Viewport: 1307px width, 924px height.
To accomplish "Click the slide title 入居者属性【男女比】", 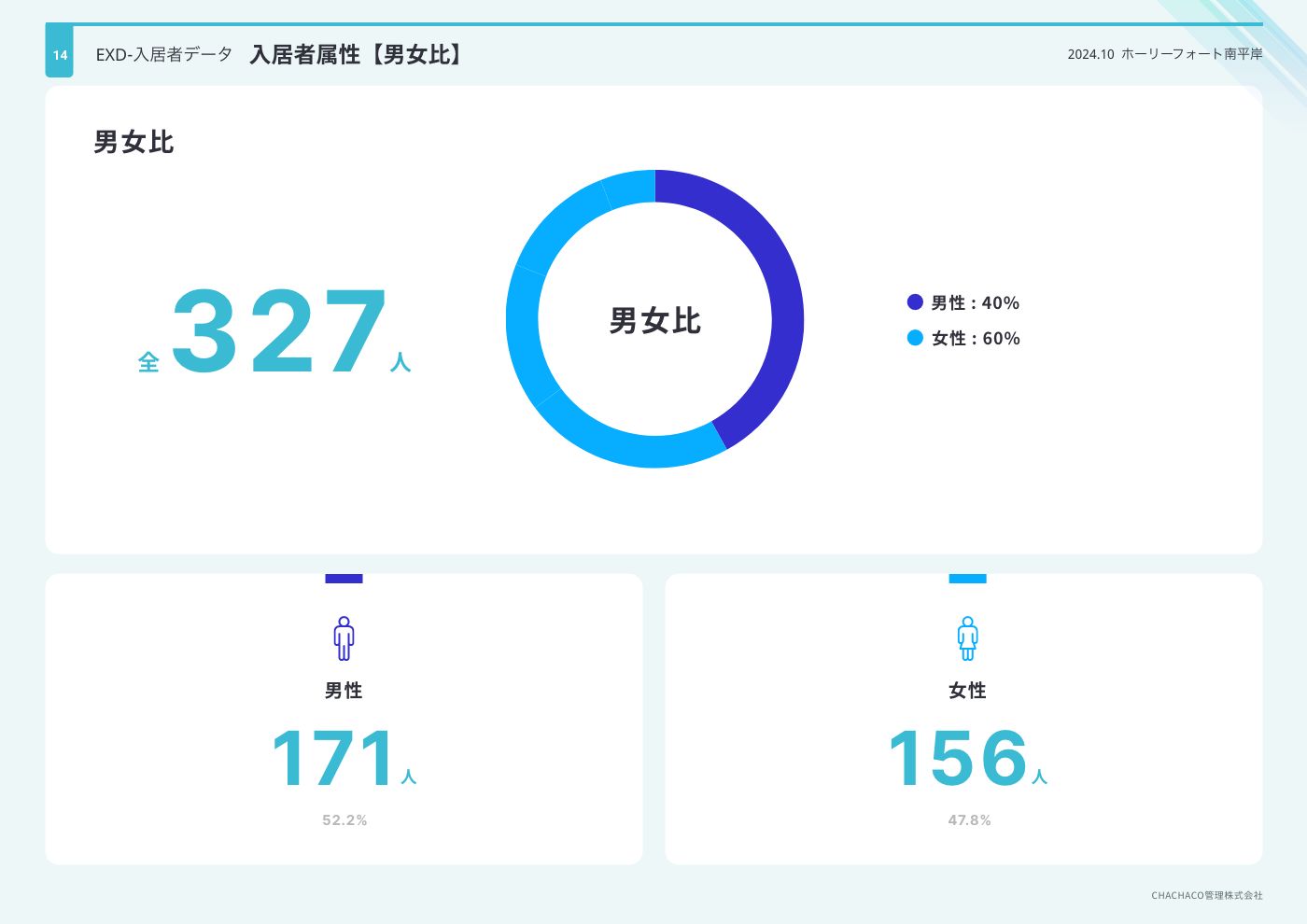I will [x=358, y=54].
